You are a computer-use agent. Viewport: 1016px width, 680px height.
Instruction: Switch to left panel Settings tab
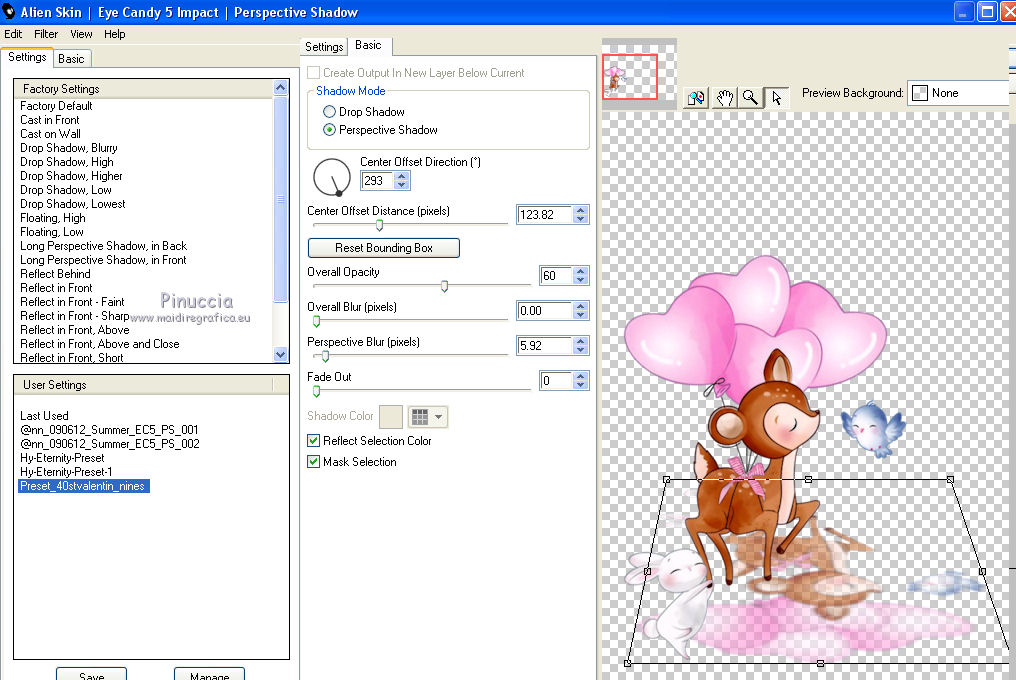point(27,57)
